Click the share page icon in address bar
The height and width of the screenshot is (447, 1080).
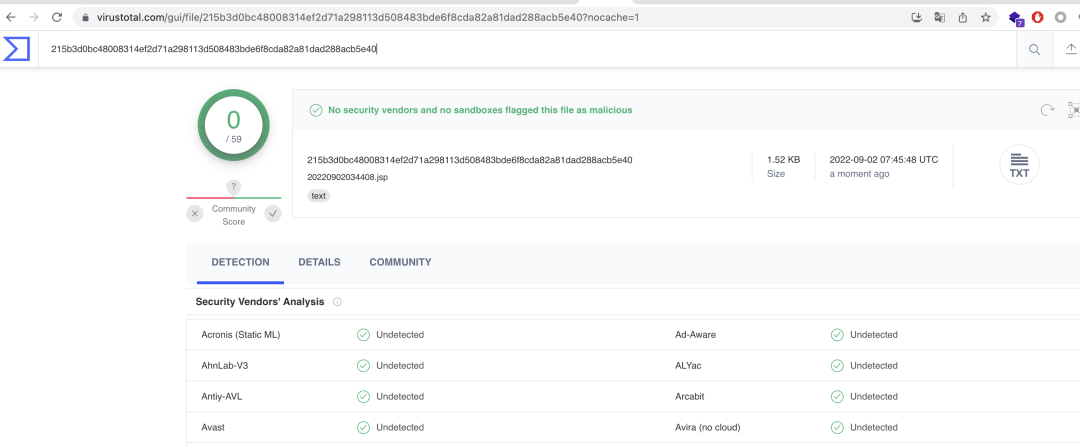pyautogui.click(x=963, y=17)
